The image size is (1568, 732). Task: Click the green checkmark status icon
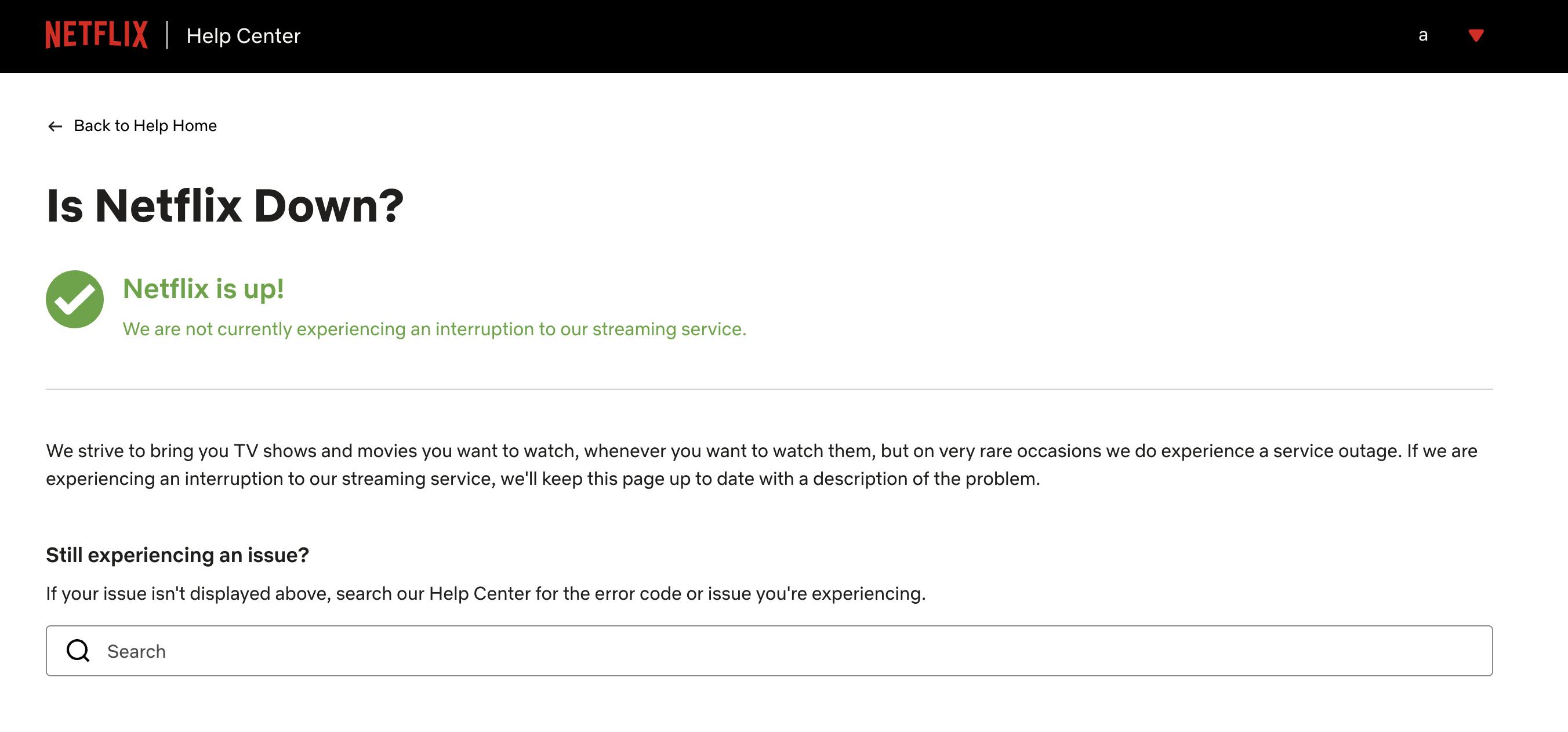coord(75,299)
